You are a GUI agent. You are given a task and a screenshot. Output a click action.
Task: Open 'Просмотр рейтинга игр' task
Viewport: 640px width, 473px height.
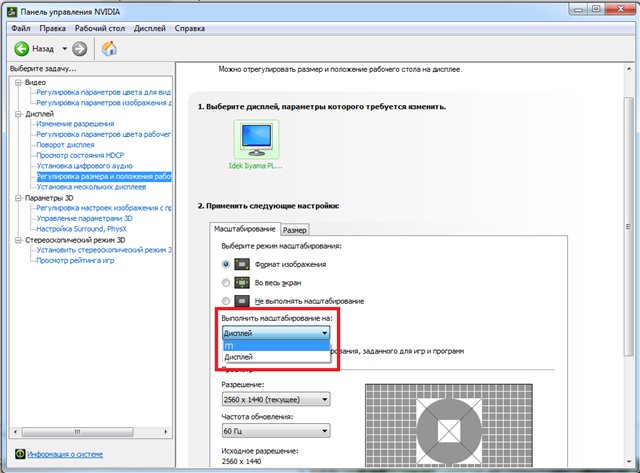click(75, 260)
